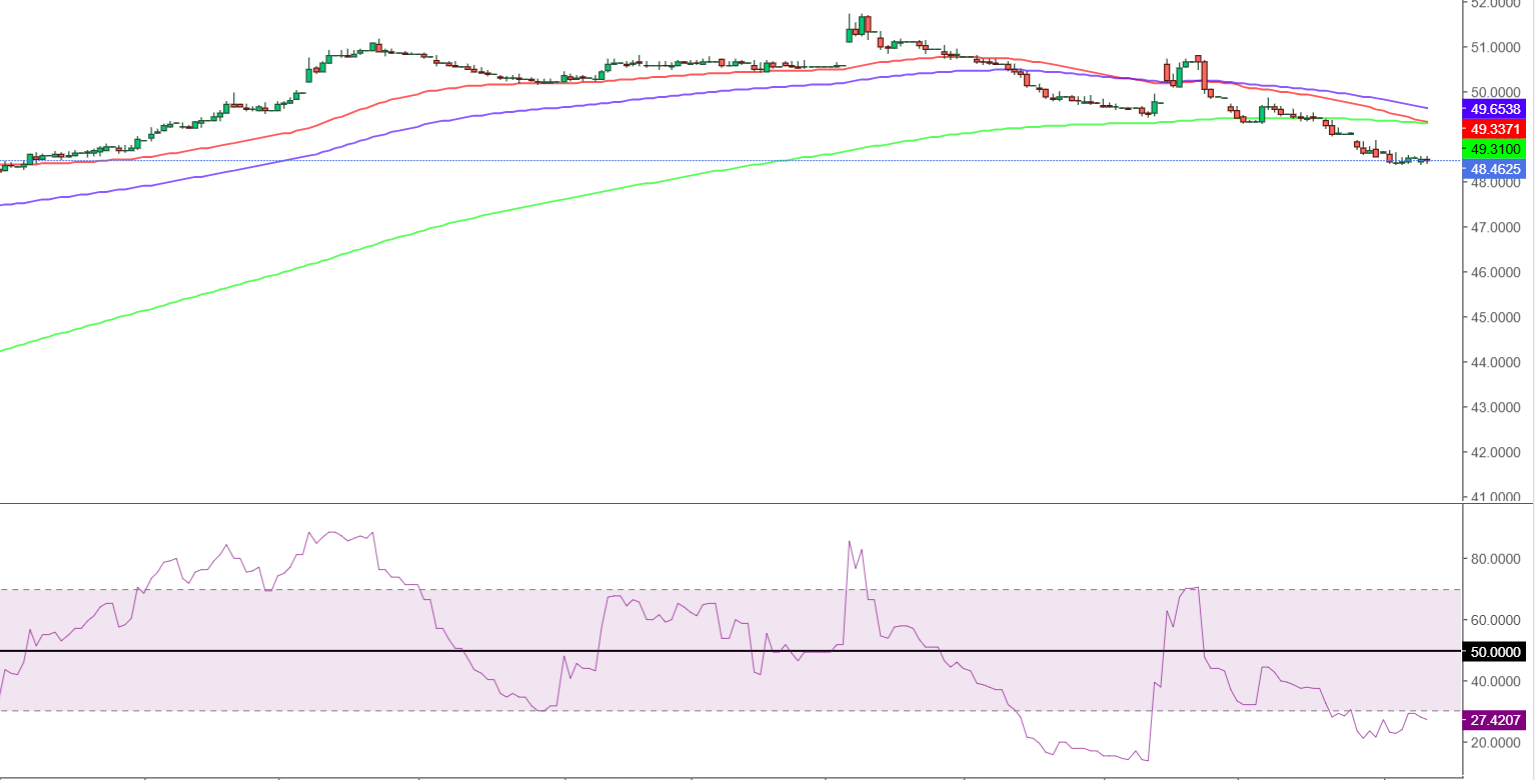Click the RSI 40.0000 axis label
The height and width of the screenshot is (780, 1535).
(x=1496, y=681)
